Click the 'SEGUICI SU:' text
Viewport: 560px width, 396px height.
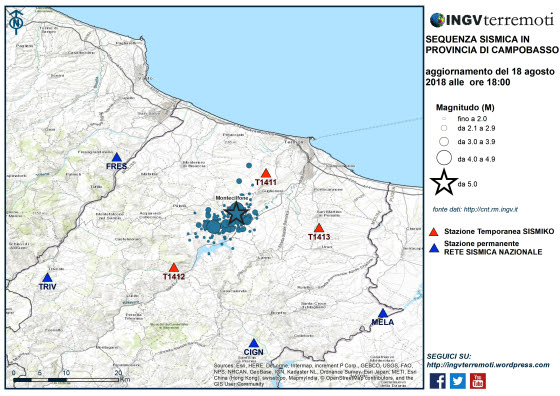(449, 356)
